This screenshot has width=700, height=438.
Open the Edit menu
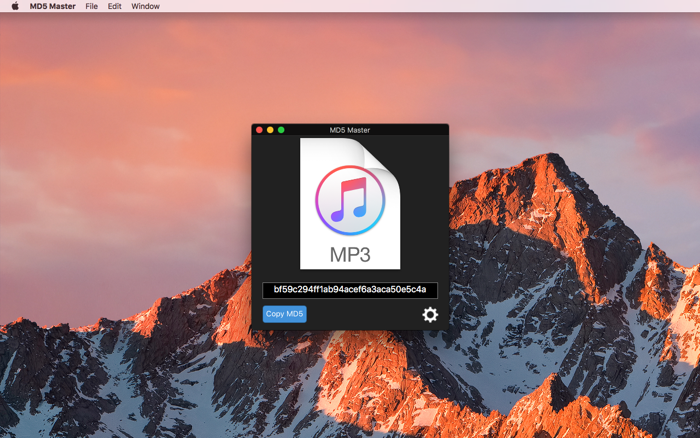[x=114, y=6]
